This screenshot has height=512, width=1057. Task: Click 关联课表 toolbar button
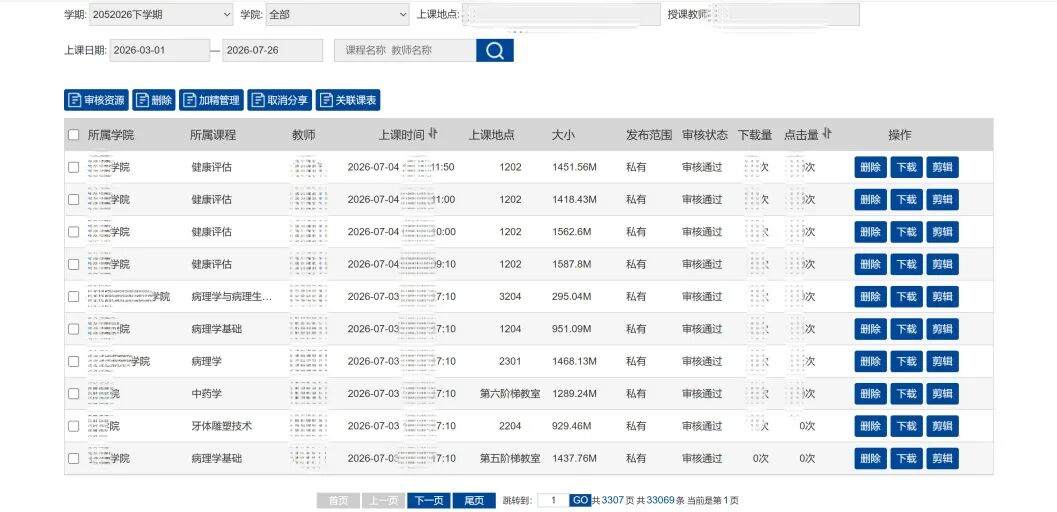point(348,100)
